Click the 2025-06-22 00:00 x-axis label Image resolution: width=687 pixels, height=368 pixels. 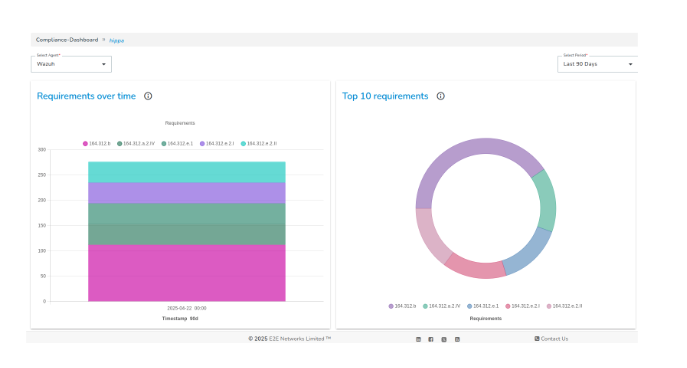[x=187, y=308]
